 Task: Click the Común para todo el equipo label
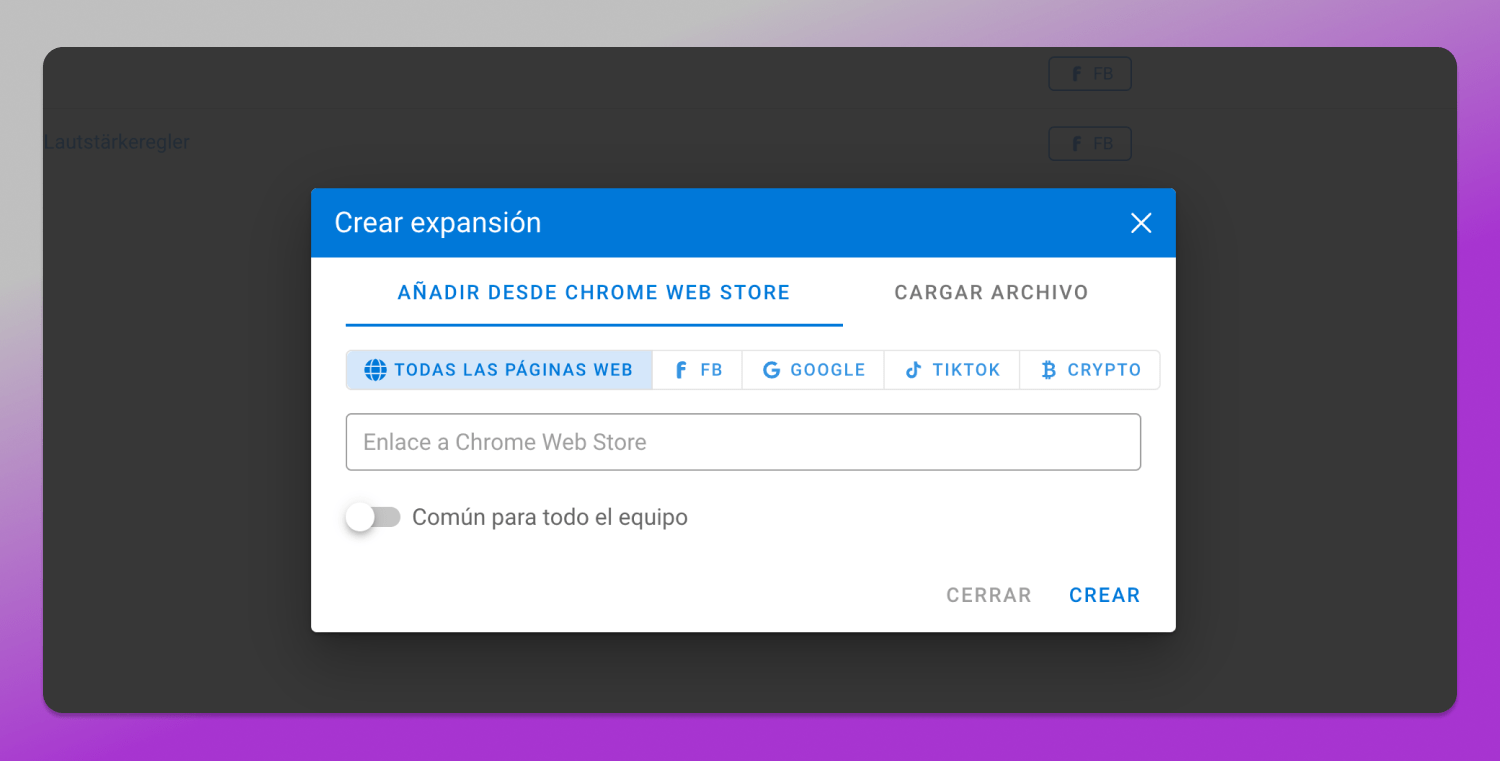[550, 517]
